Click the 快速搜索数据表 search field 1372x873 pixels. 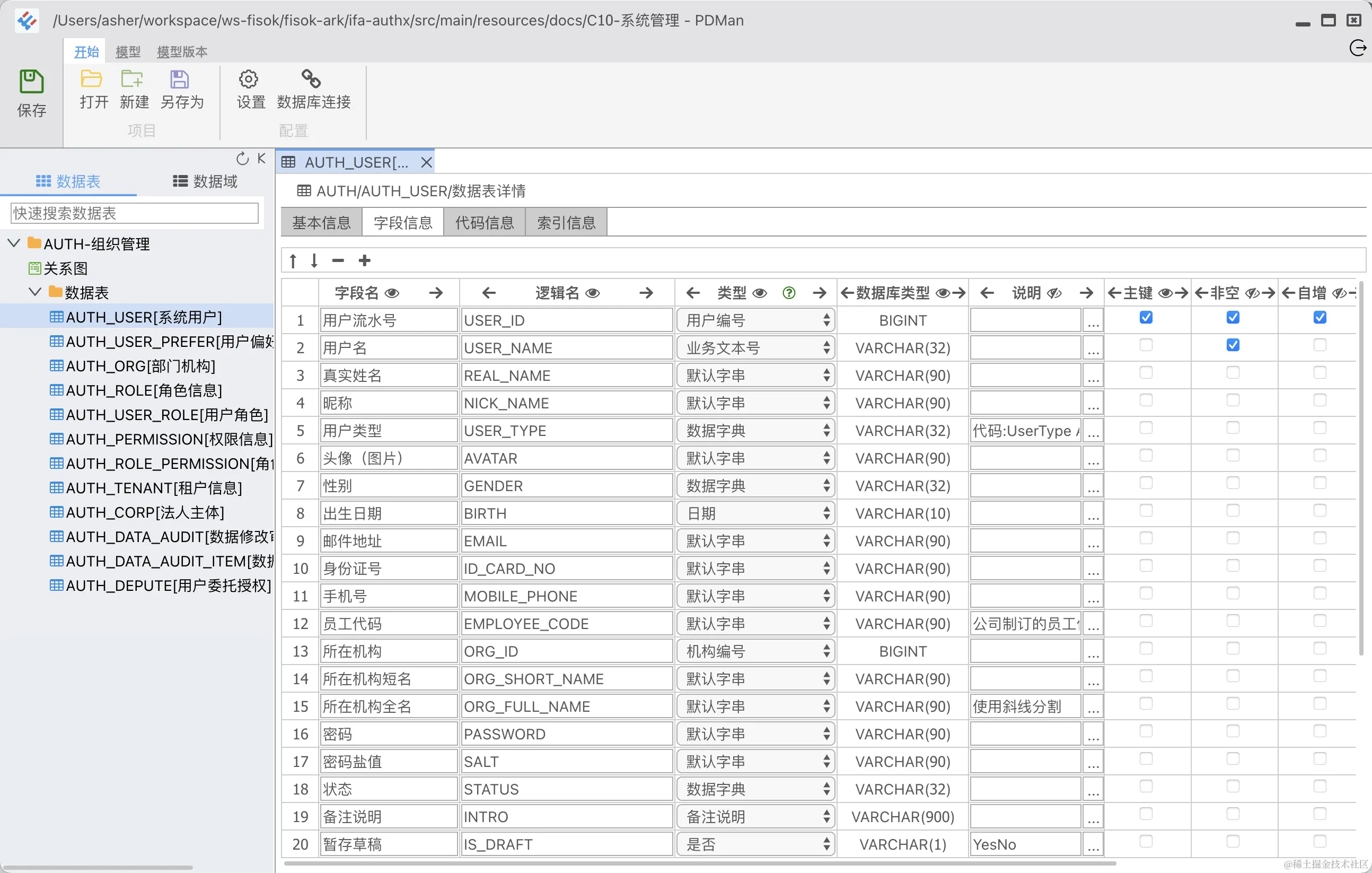pos(135,214)
